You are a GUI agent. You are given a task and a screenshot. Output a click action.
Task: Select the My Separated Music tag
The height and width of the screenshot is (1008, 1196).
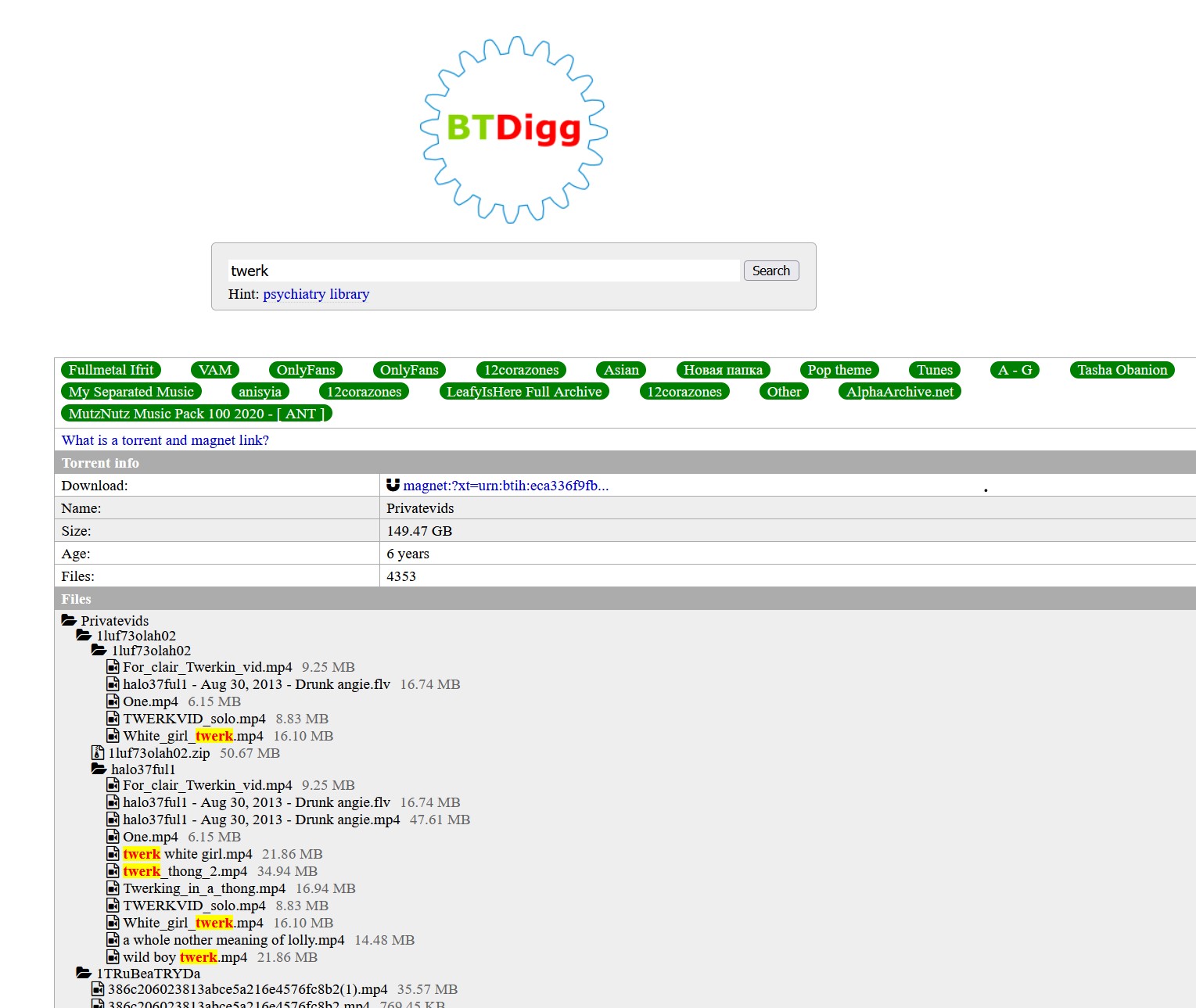tap(131, 392)
